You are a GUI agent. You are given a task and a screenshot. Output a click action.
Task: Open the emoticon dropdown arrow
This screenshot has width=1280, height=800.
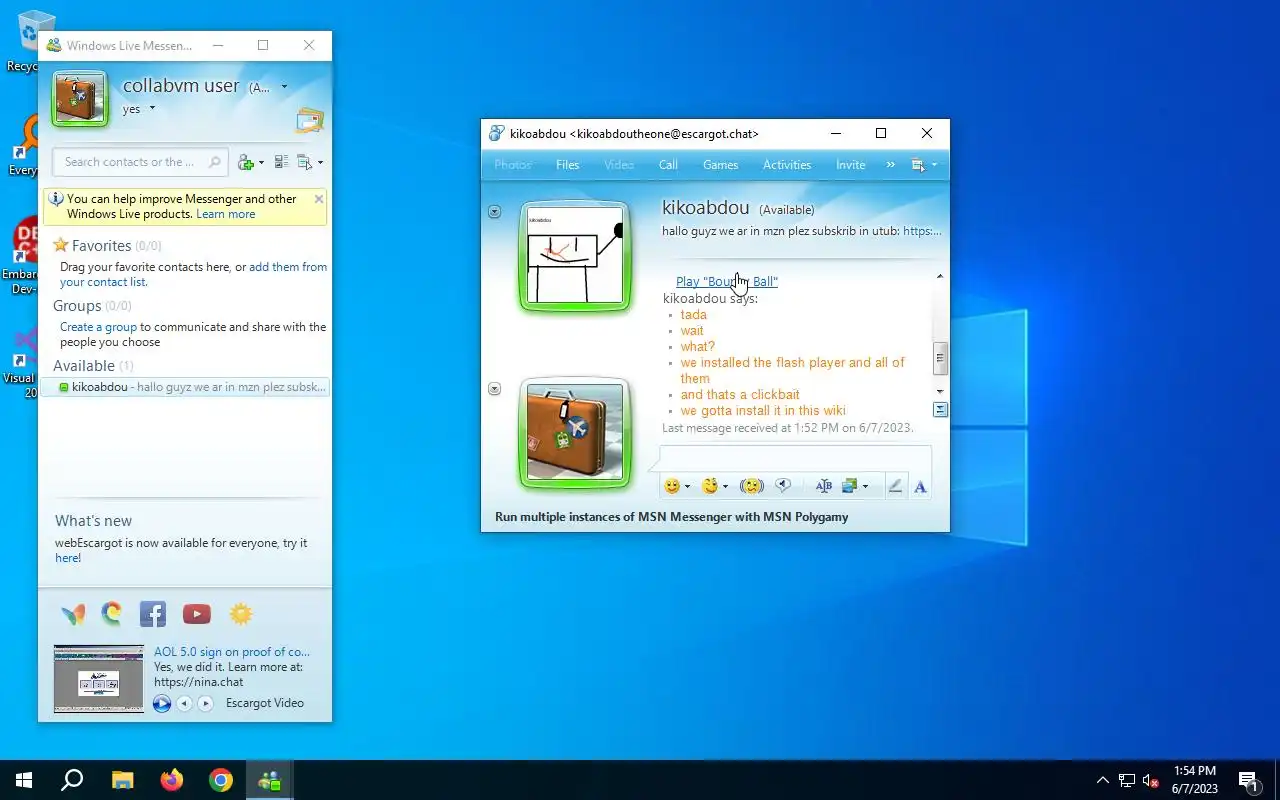point(687,487)
